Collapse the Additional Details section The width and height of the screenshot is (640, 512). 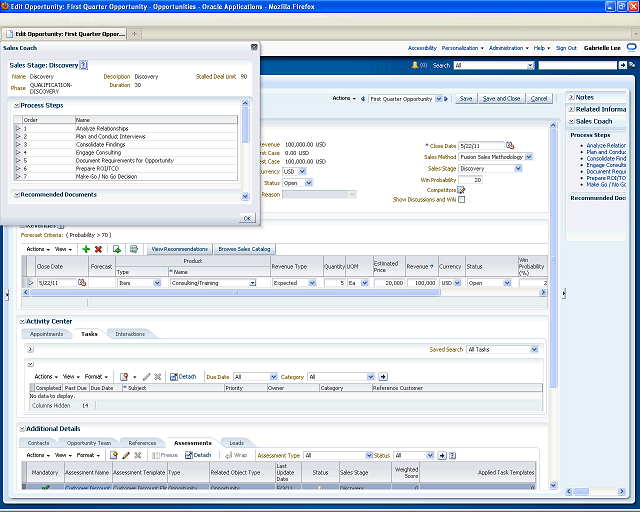pos(22,429)
